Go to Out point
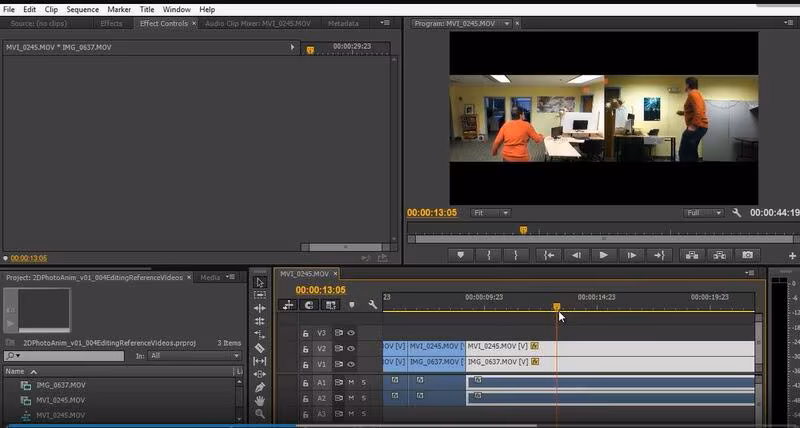 tap(659, 255)
